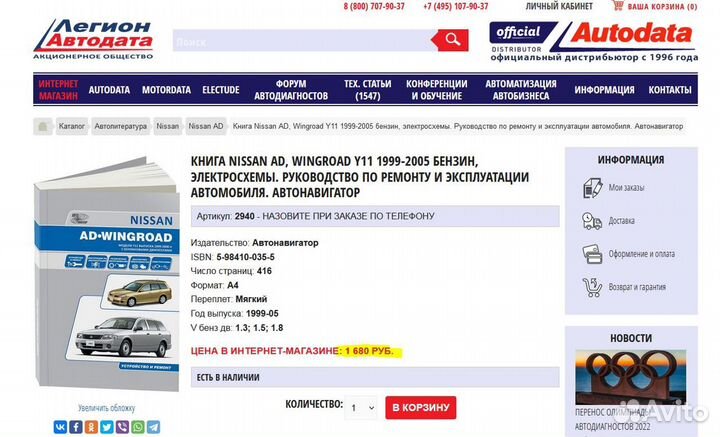Open Личный кабинет link
The height and width of the screenshot is (437, 720).
559,6
